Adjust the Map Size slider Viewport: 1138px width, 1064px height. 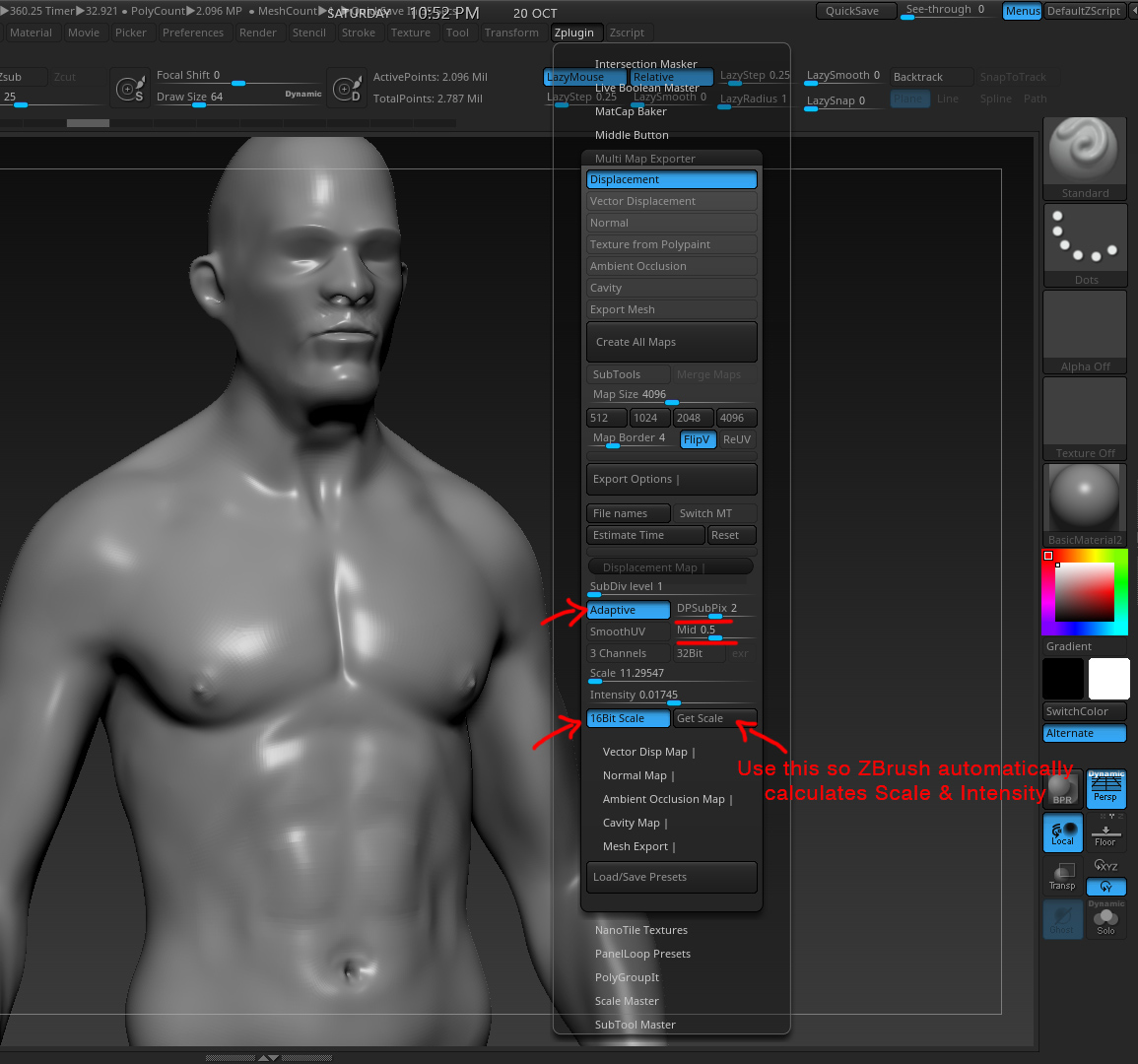pyautogui.click(x=671, y=396)
